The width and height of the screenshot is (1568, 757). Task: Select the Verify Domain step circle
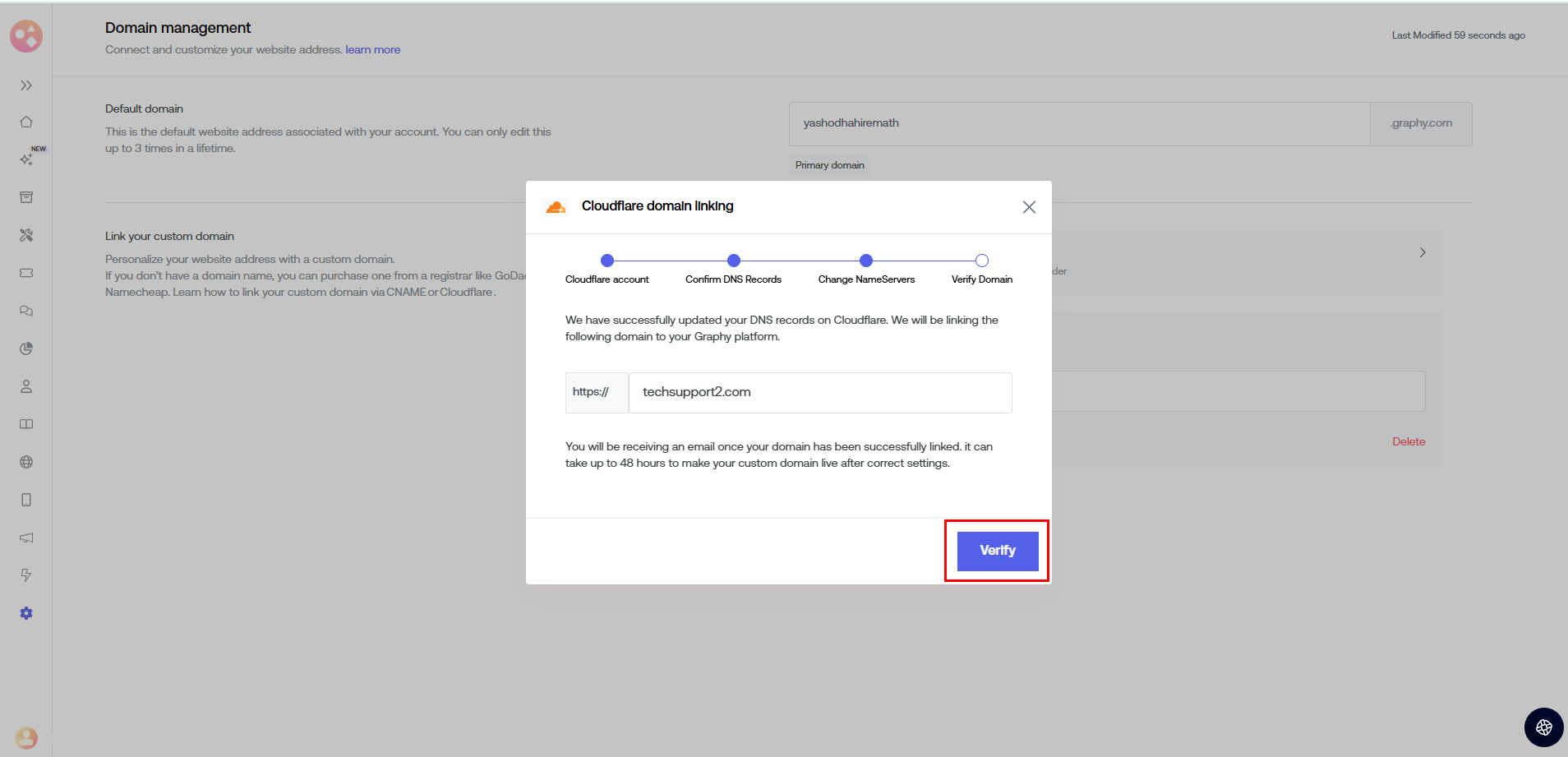(x=982, y=261)
